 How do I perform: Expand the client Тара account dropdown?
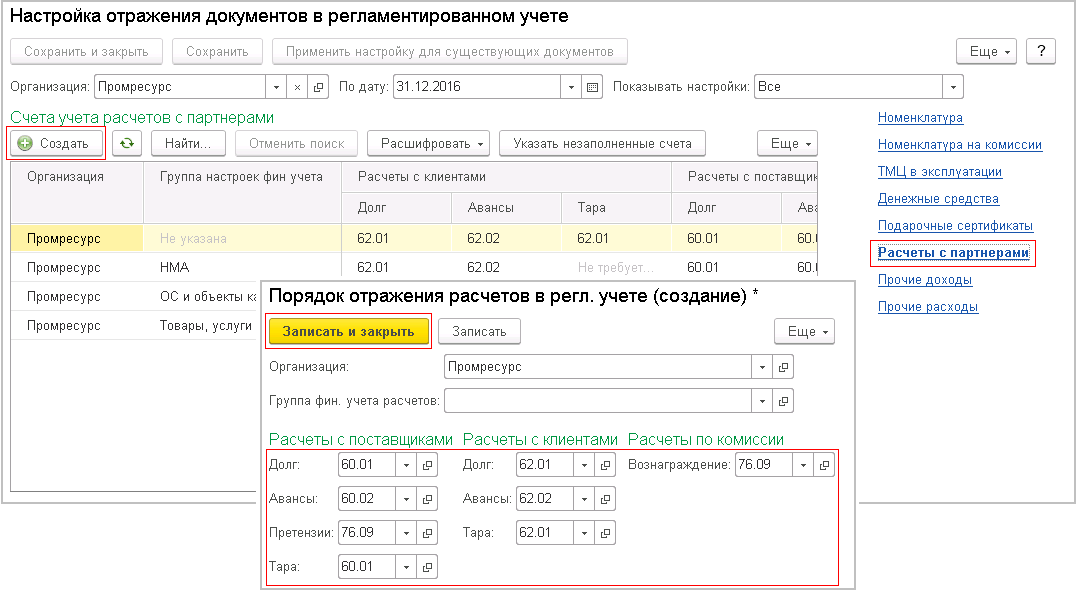point(583,533)
